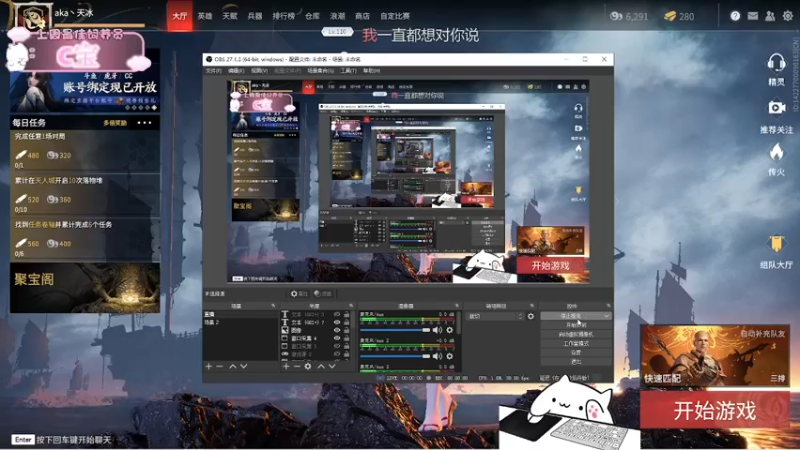The width and height of the screenshot is (800, 450).
Task: Click the Enter chat prompt 按下回车键开始聊天
Action: click(x=61, y=439)
